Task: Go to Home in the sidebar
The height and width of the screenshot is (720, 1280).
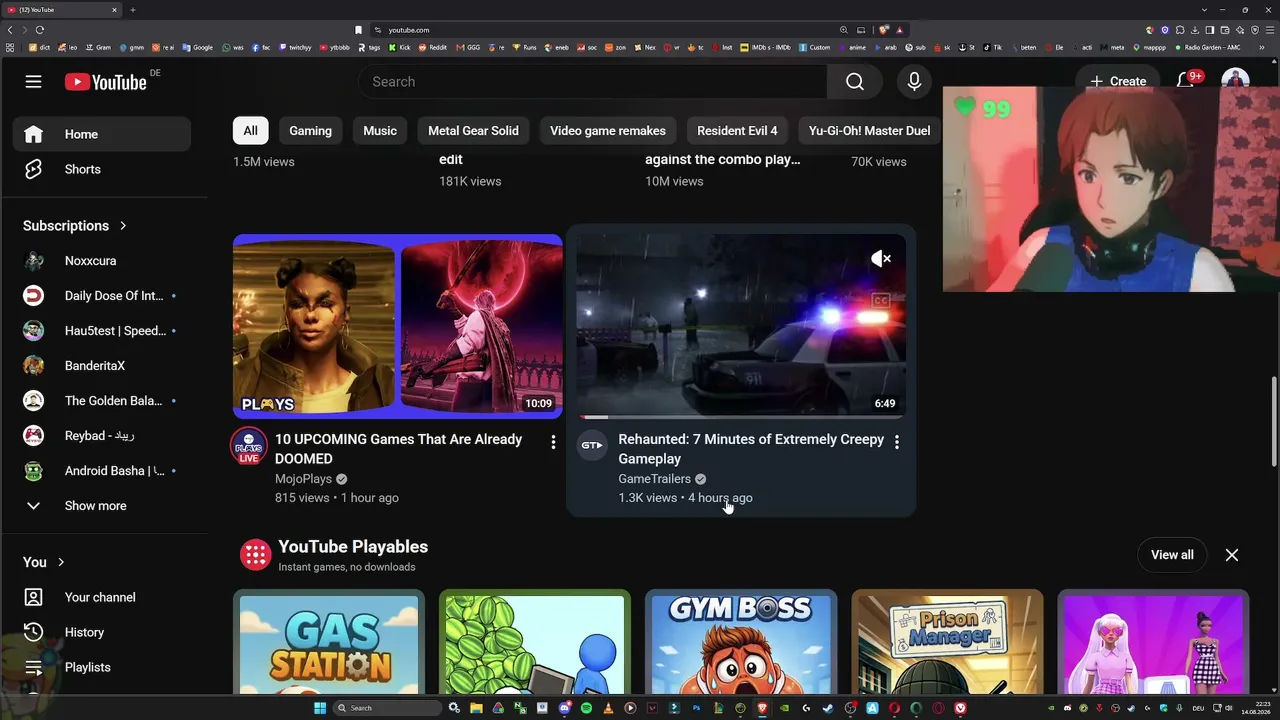Action: pyautogui.click(x=102, y=134)
